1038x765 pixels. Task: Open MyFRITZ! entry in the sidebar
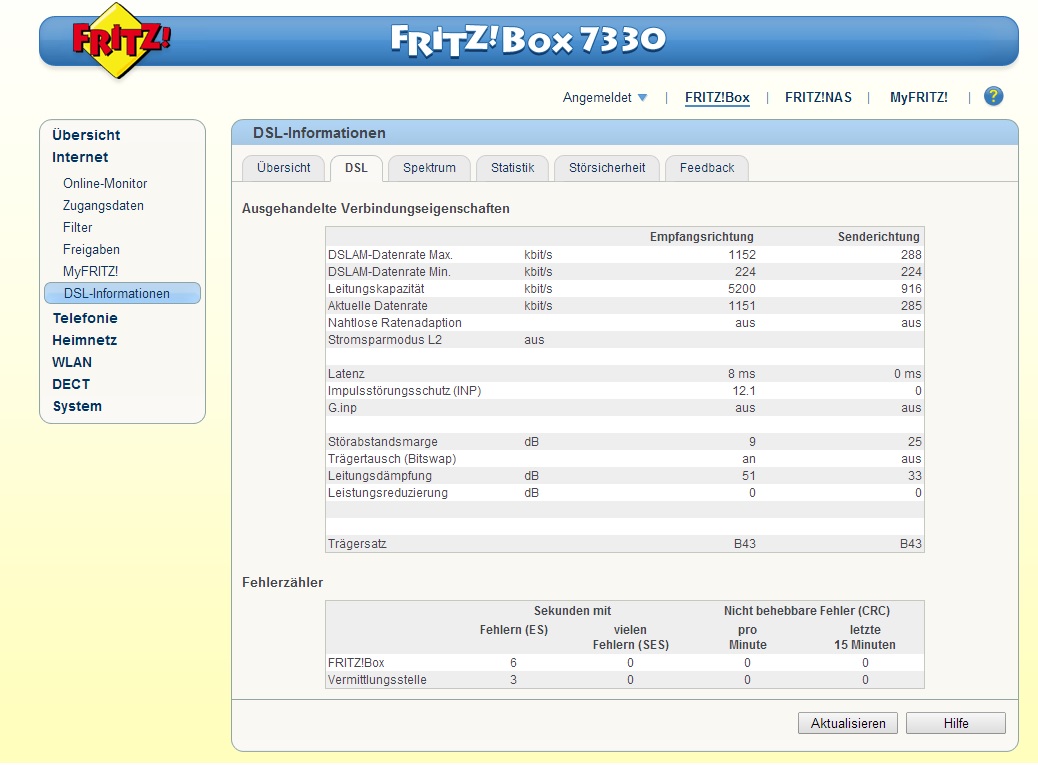91,271
